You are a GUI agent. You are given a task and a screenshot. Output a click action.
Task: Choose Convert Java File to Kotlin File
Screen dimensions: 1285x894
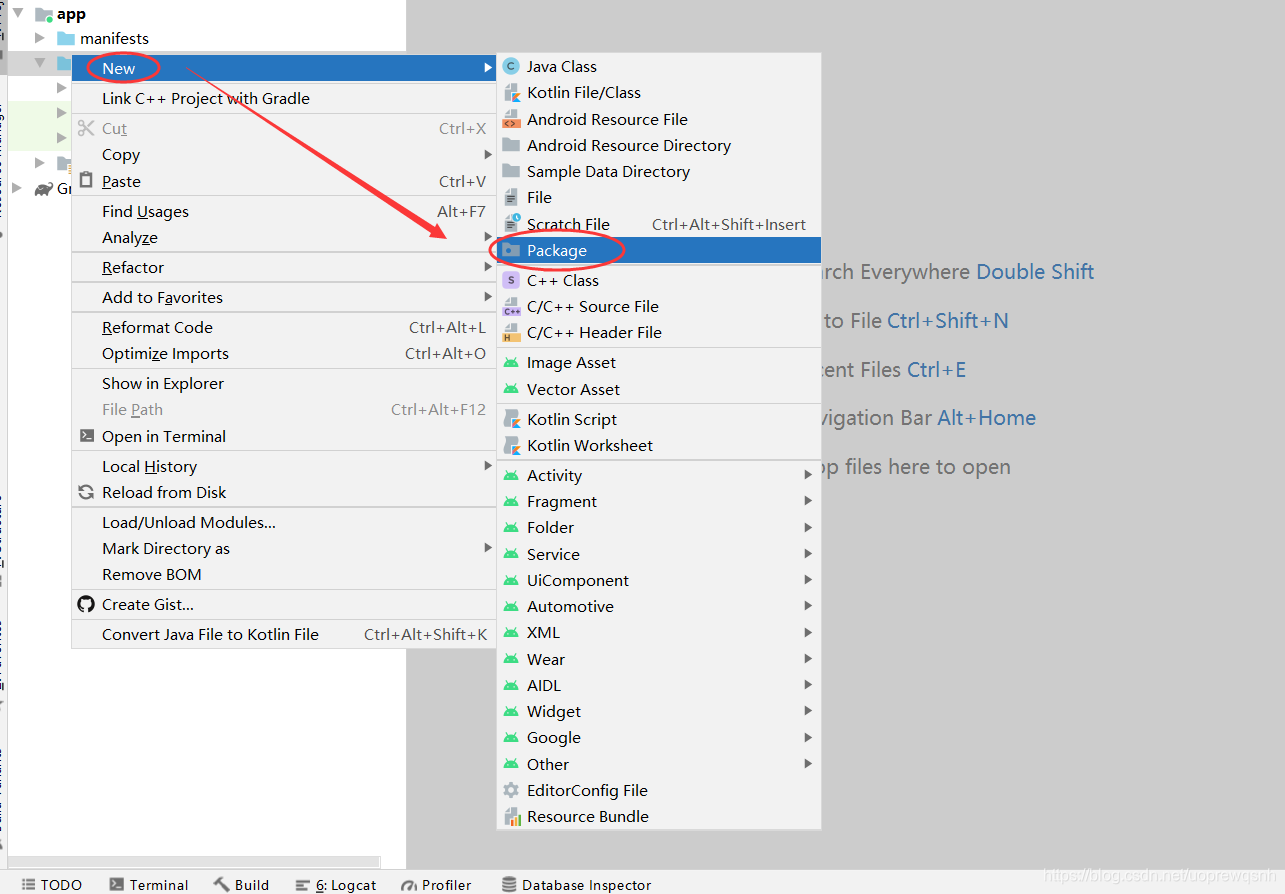coord(284,635)
